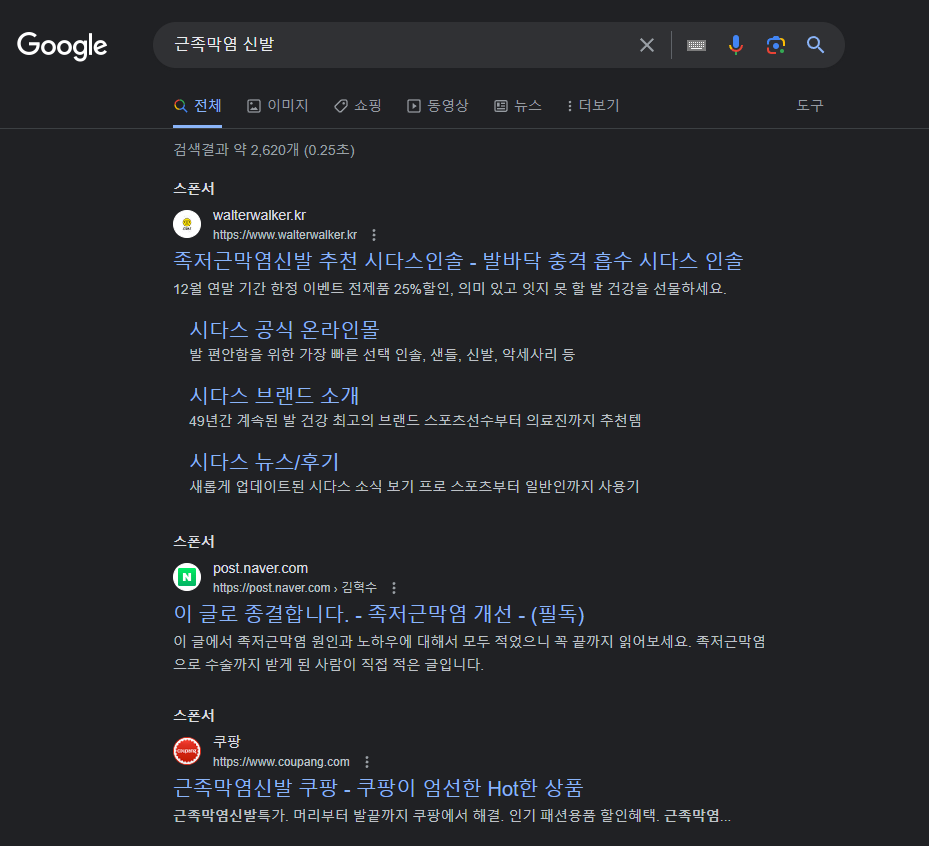Click the magnifying glass search icon
The image size is (929, 846).
814,44
